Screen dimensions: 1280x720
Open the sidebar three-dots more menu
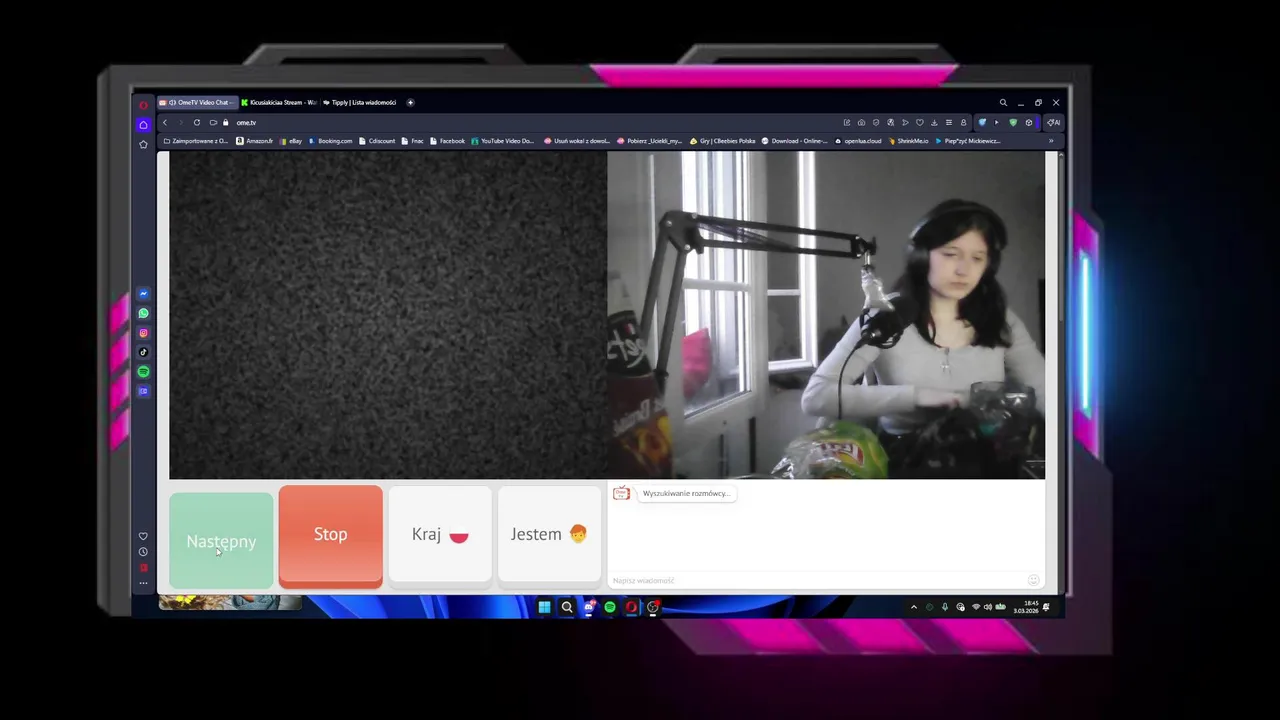pos(143,583)
